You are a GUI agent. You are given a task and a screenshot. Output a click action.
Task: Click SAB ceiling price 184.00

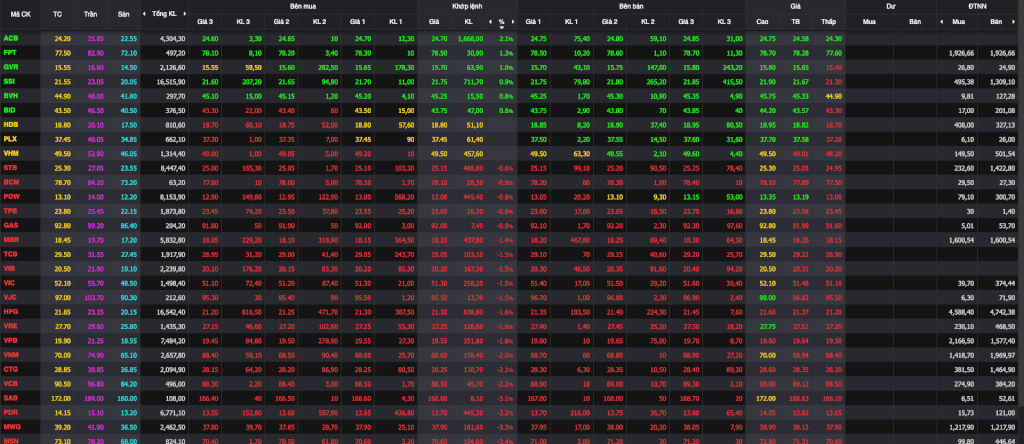coord(94,397)
